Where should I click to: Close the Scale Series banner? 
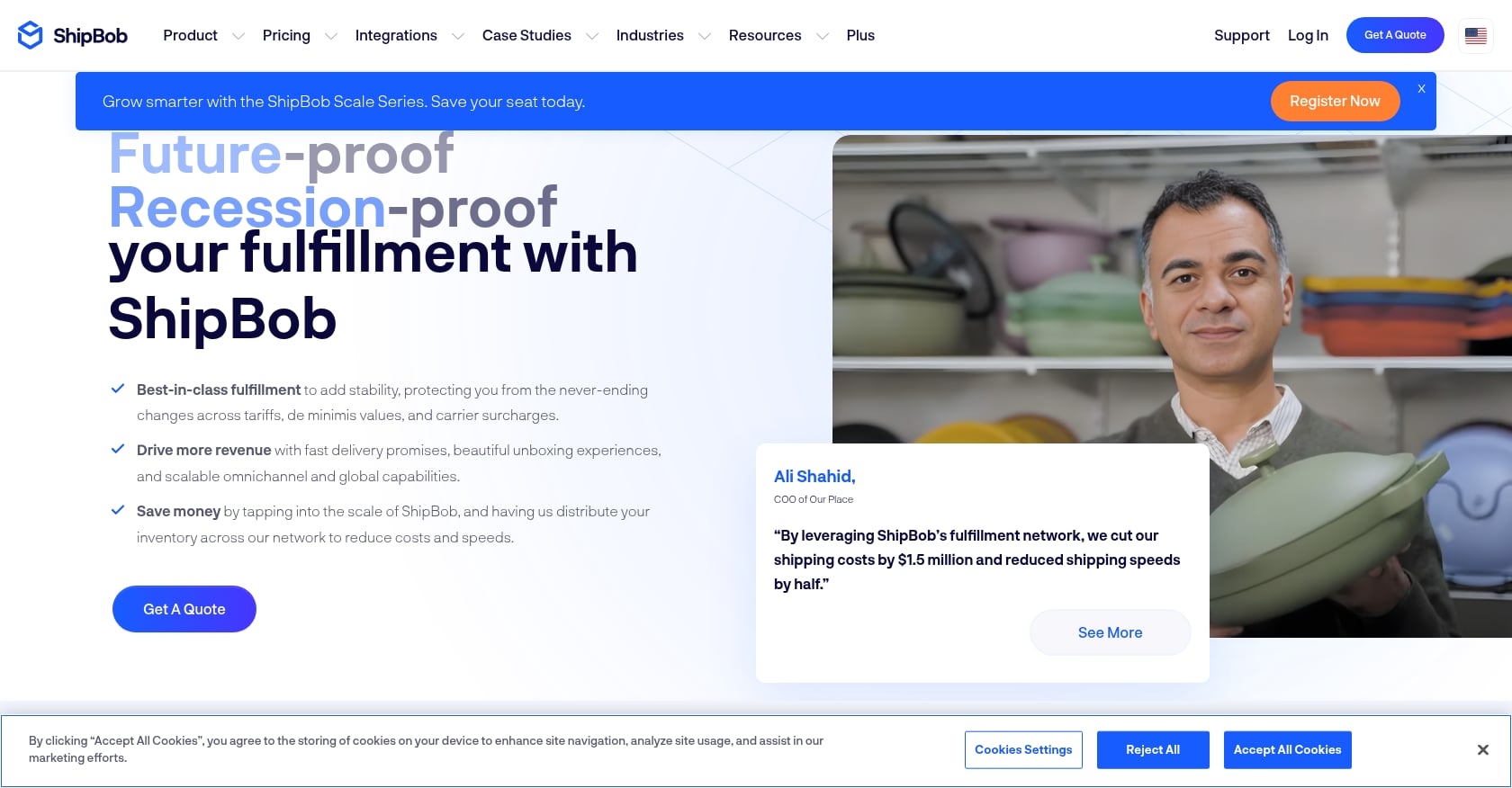pyautogui.click(x=1422, y=89)
